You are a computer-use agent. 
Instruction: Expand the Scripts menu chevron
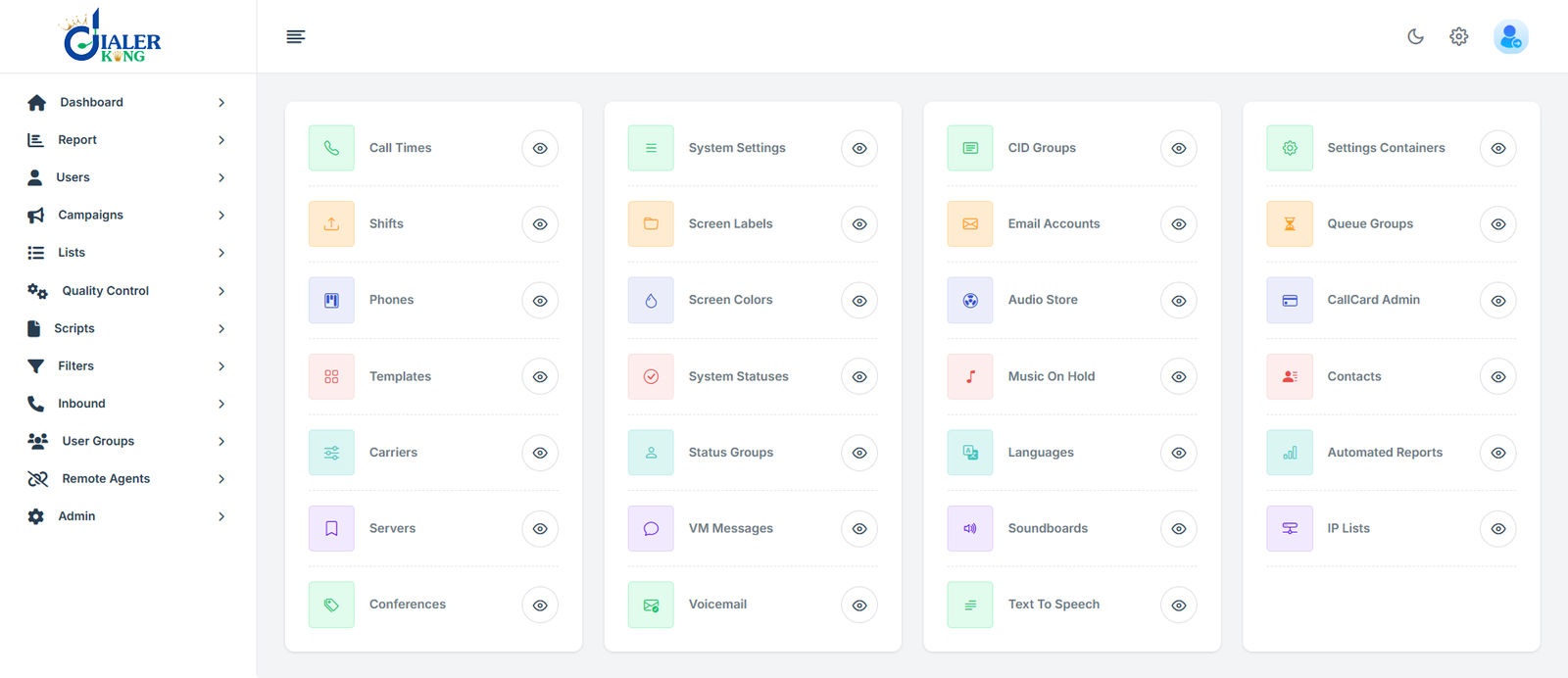pos(221,328)
